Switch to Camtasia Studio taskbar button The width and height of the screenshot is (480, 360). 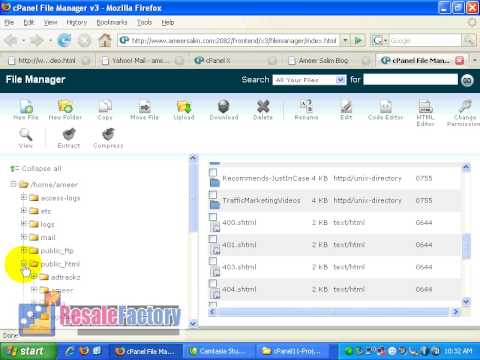pos(217,351)
